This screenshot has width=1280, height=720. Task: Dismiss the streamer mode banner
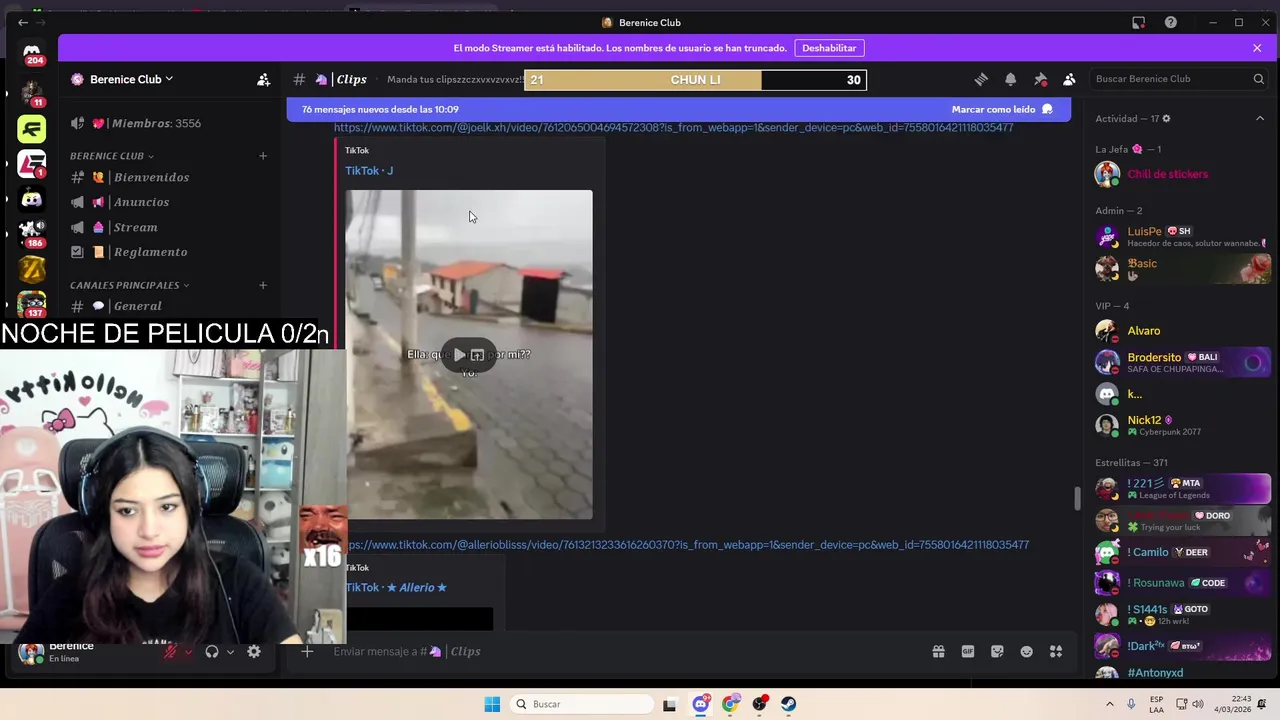tap(1257, 48)
